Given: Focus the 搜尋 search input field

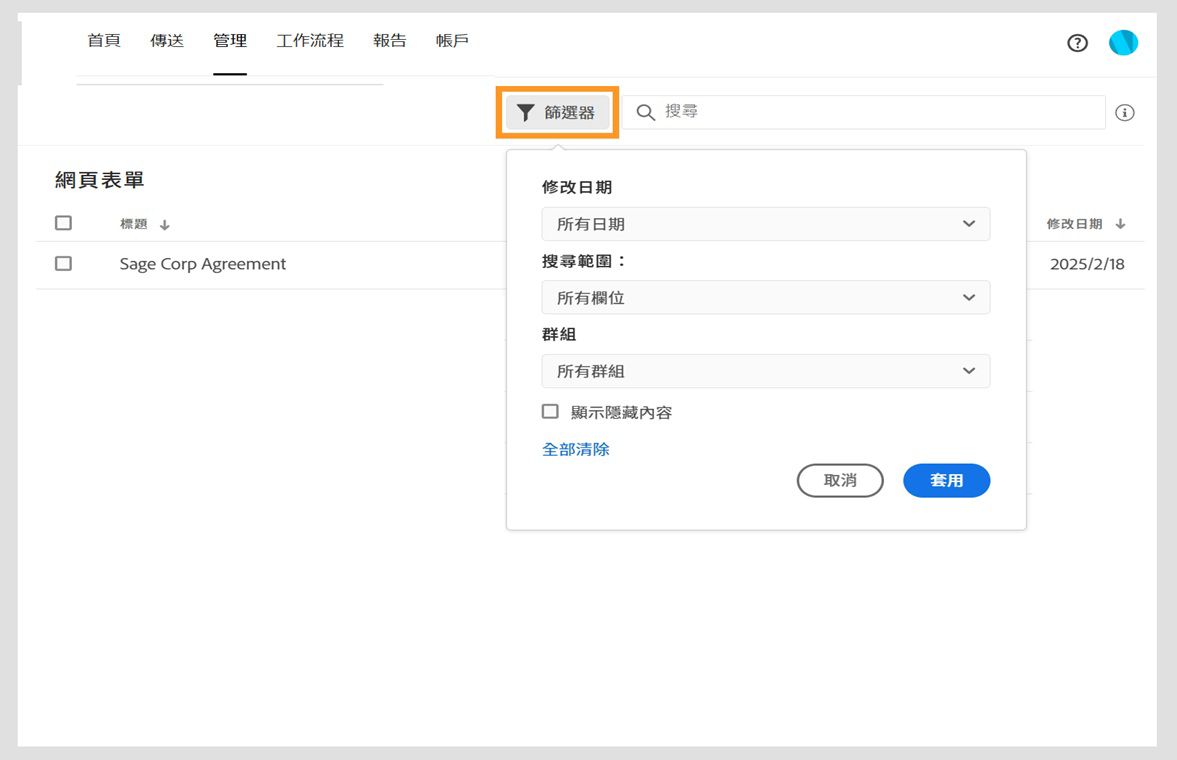Looking at the screenshot, I should [x=880, y=112].
